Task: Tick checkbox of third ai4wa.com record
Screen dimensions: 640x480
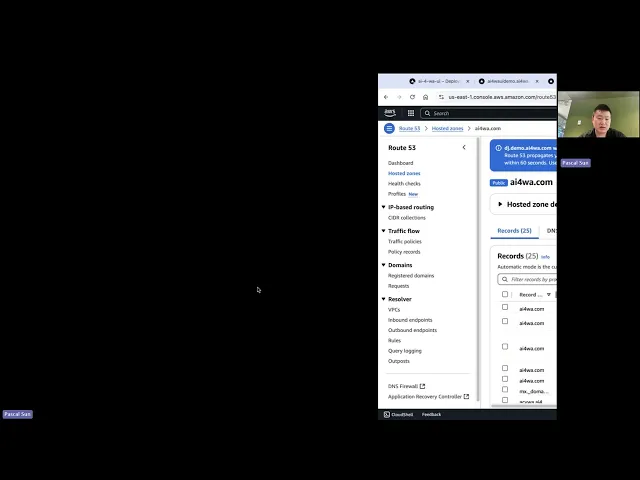Action: tap(505, 347)
